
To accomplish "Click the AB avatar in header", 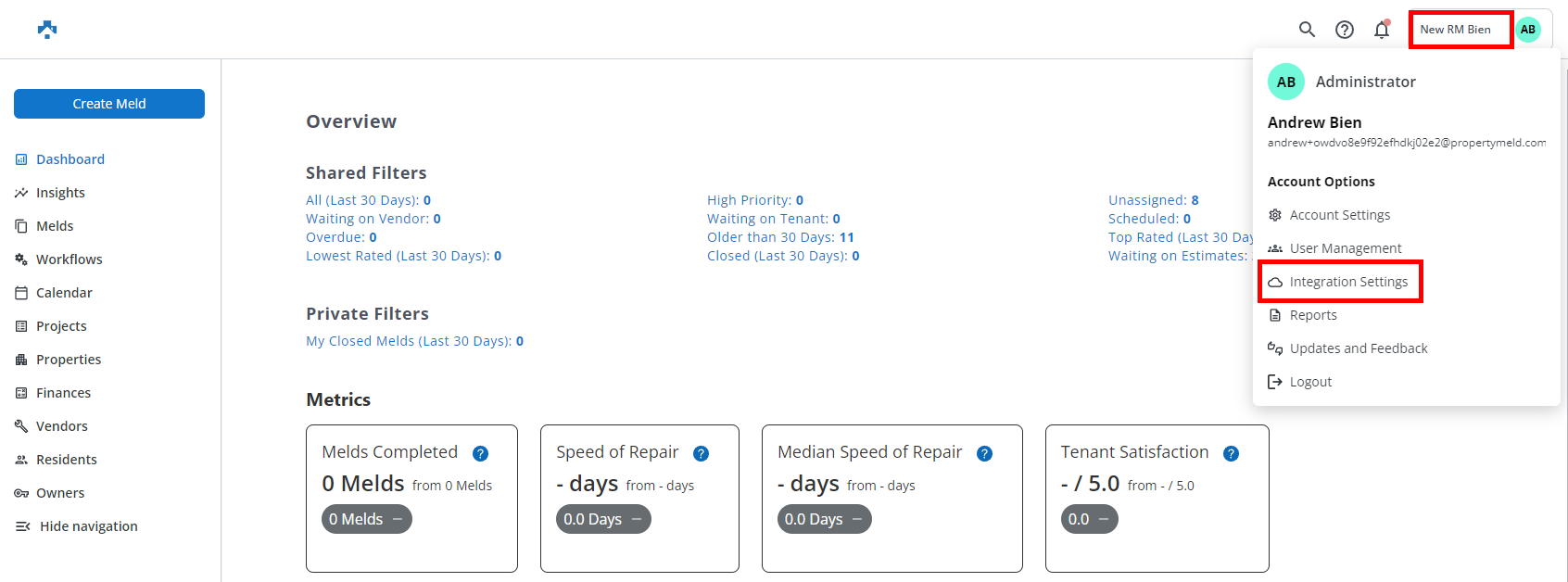I will tap(1528, 30).
